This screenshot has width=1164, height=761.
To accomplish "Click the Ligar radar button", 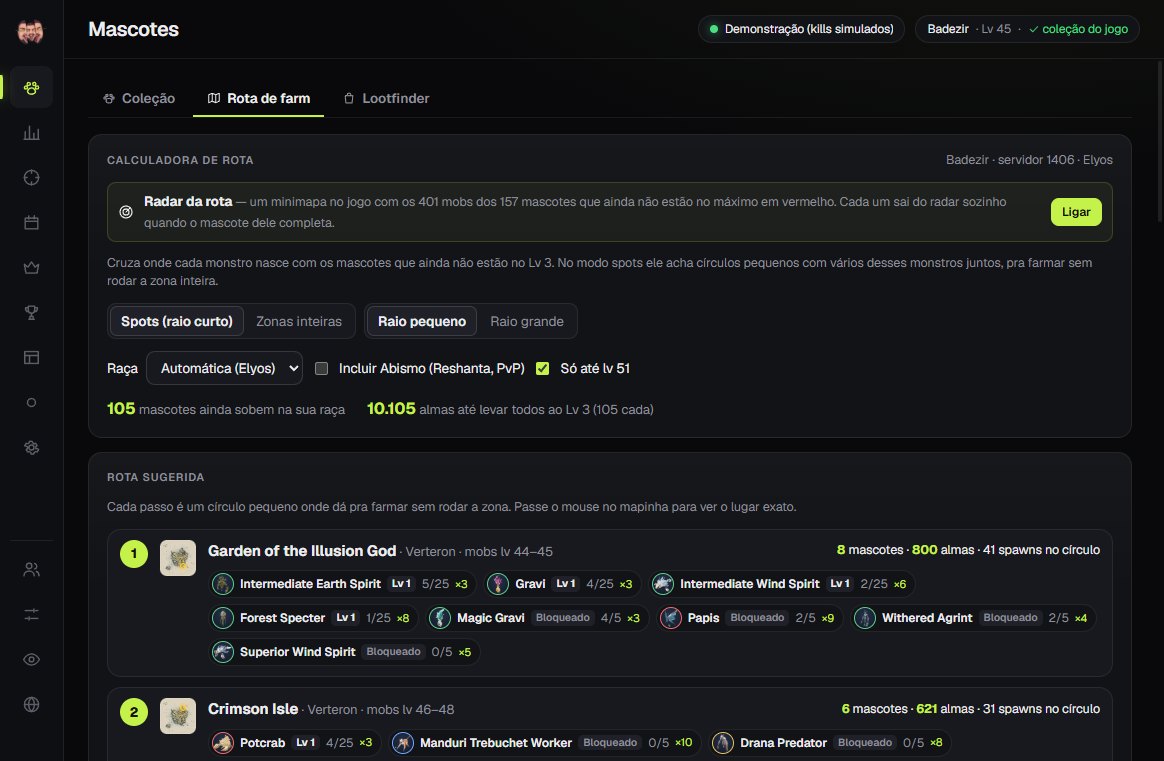I will [x=1076, y=212].
